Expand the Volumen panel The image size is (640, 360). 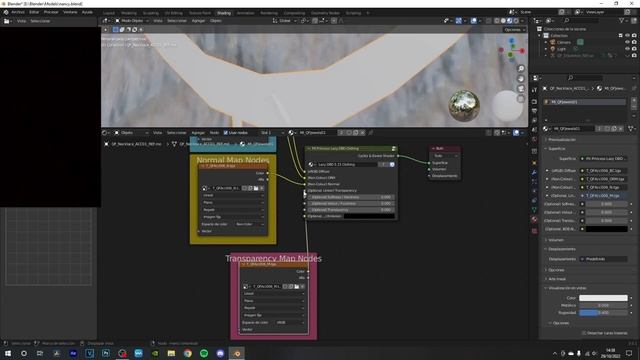556,240
